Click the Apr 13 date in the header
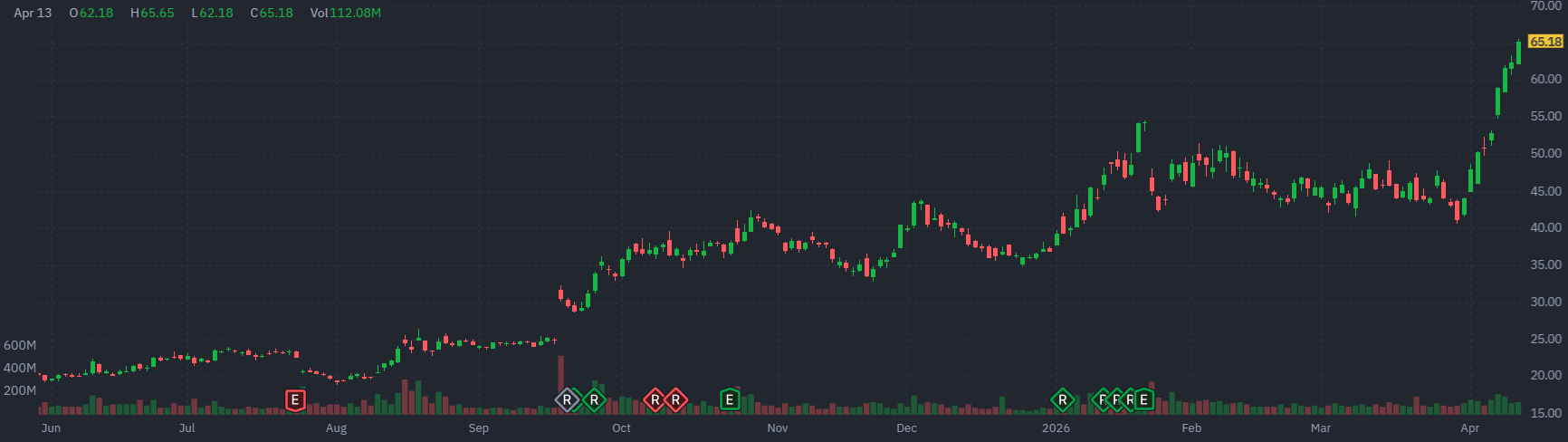Screen dimensions: 1568x442 [33, 14]
